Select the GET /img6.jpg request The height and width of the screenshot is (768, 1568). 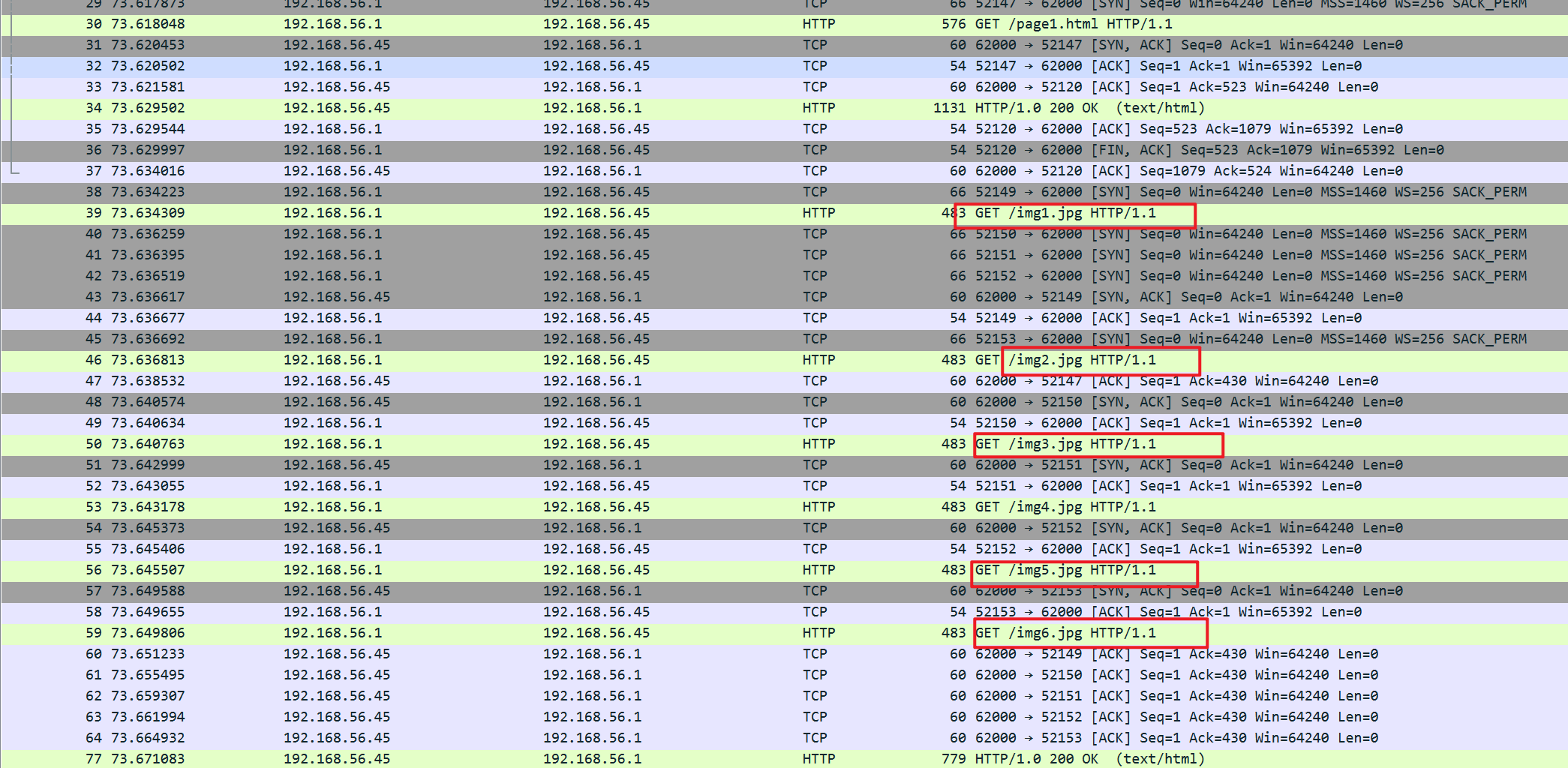[x=784, y=633]
